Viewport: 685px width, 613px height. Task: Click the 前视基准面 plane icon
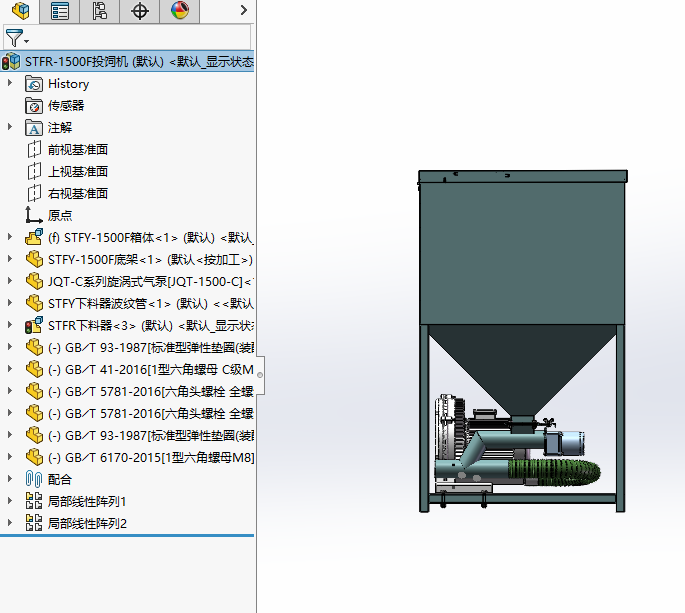tap(34, 149)
